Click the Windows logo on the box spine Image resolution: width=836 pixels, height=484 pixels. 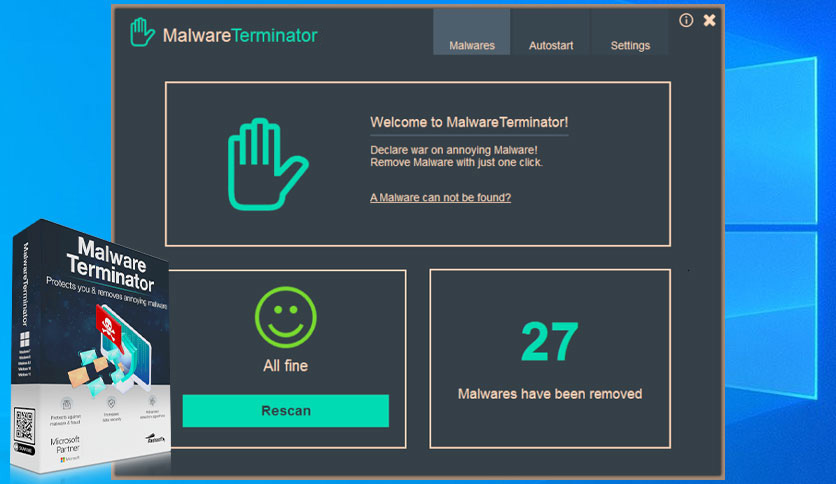click(x=25, y=339)
